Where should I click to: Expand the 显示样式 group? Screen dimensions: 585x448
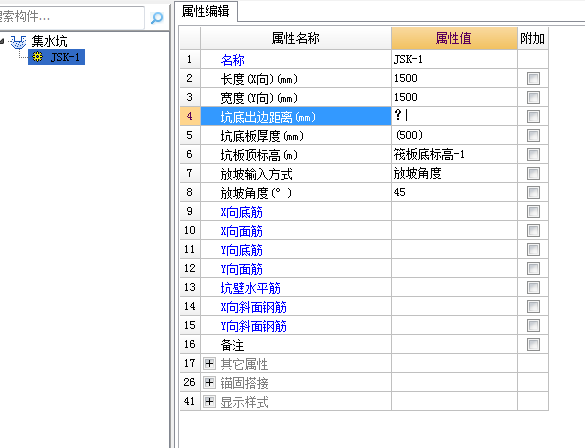[209, 401]
